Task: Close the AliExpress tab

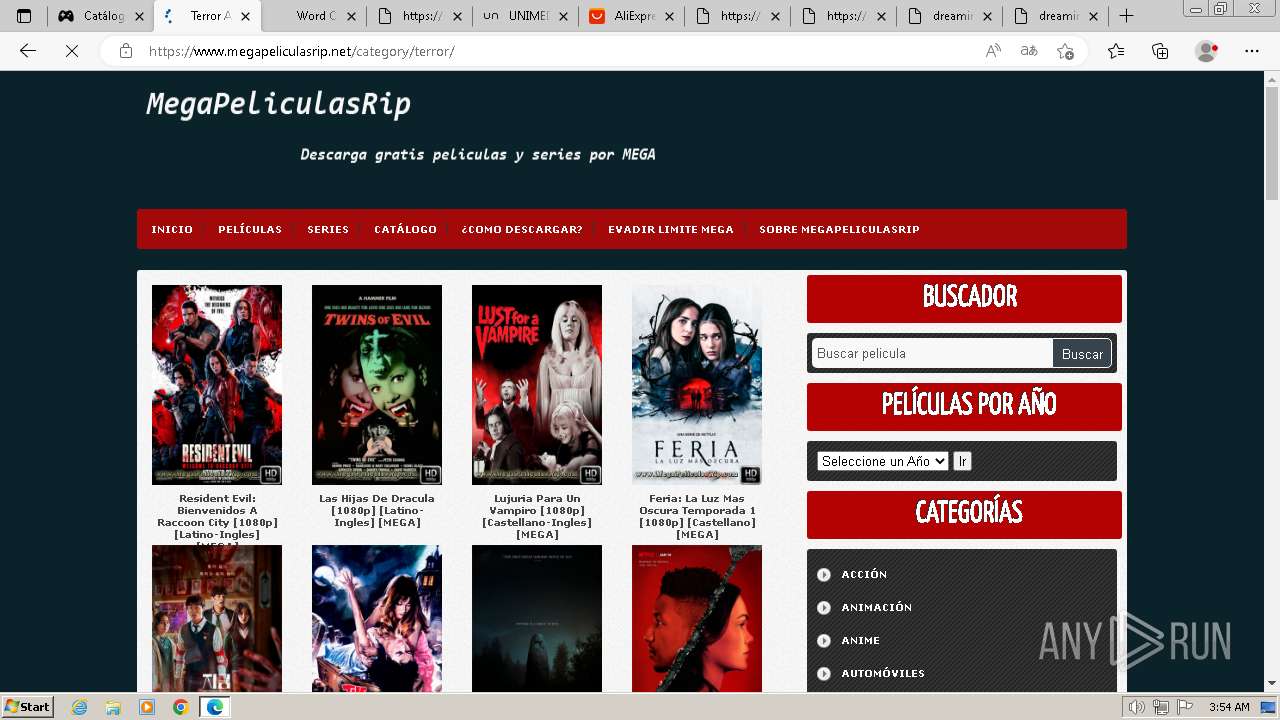Action: (x=671, y=16)
